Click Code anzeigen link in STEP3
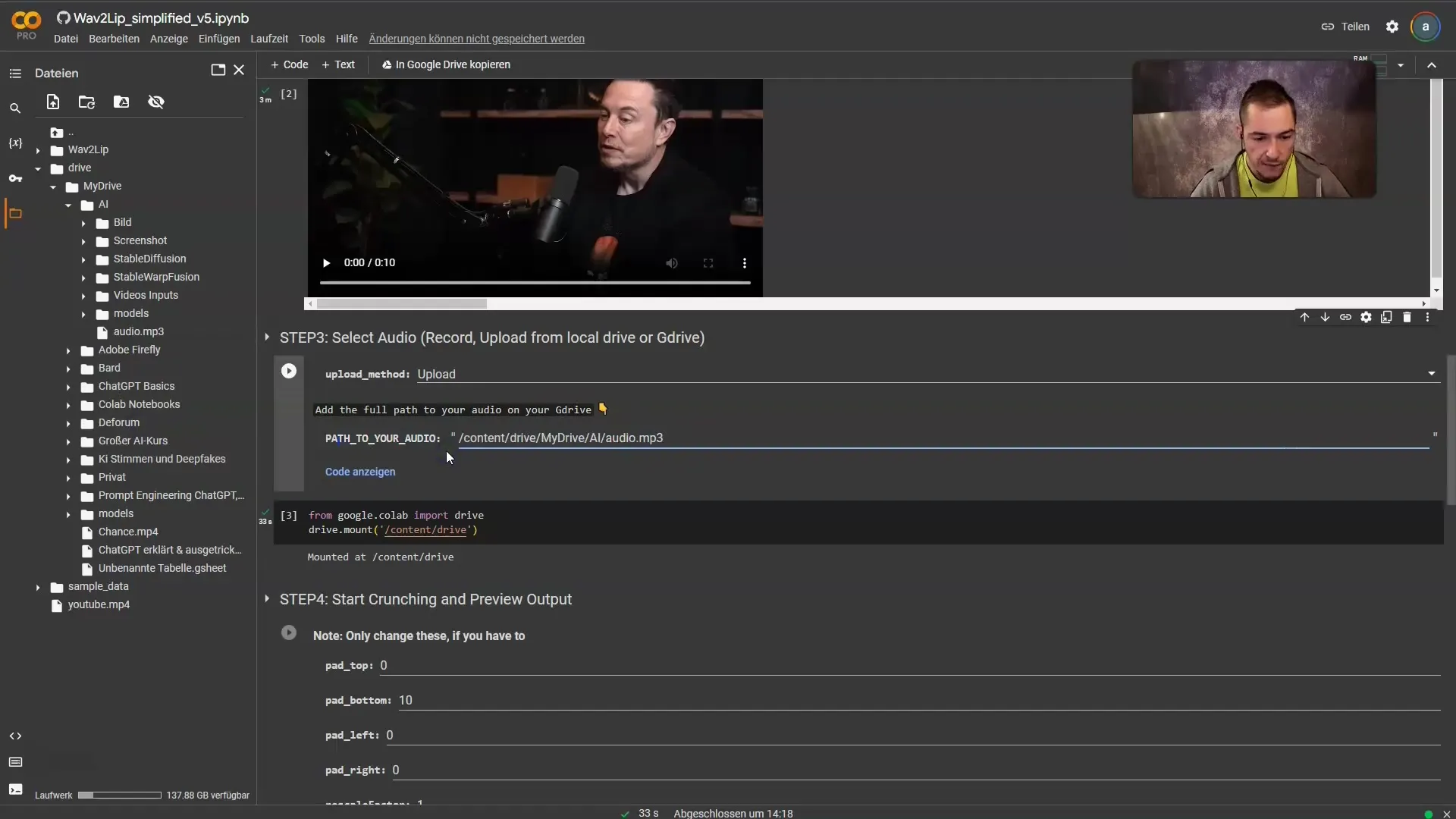This screenshot has width=1456, height=819. click(360, 472)
